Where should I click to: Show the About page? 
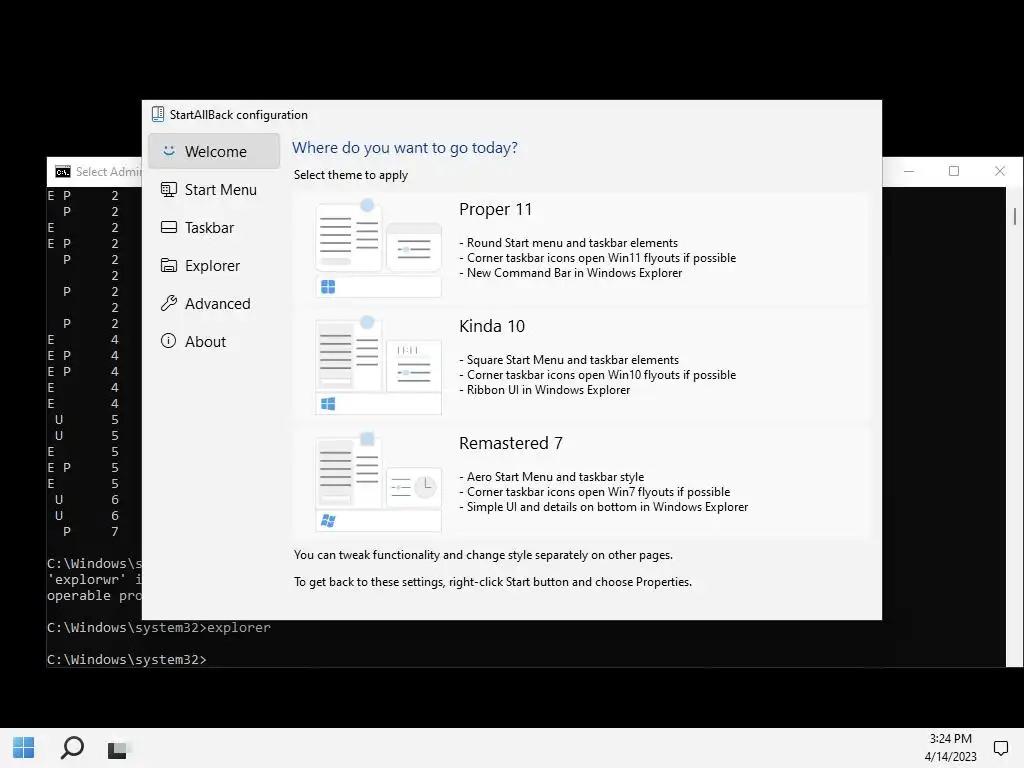pos(214,342)
